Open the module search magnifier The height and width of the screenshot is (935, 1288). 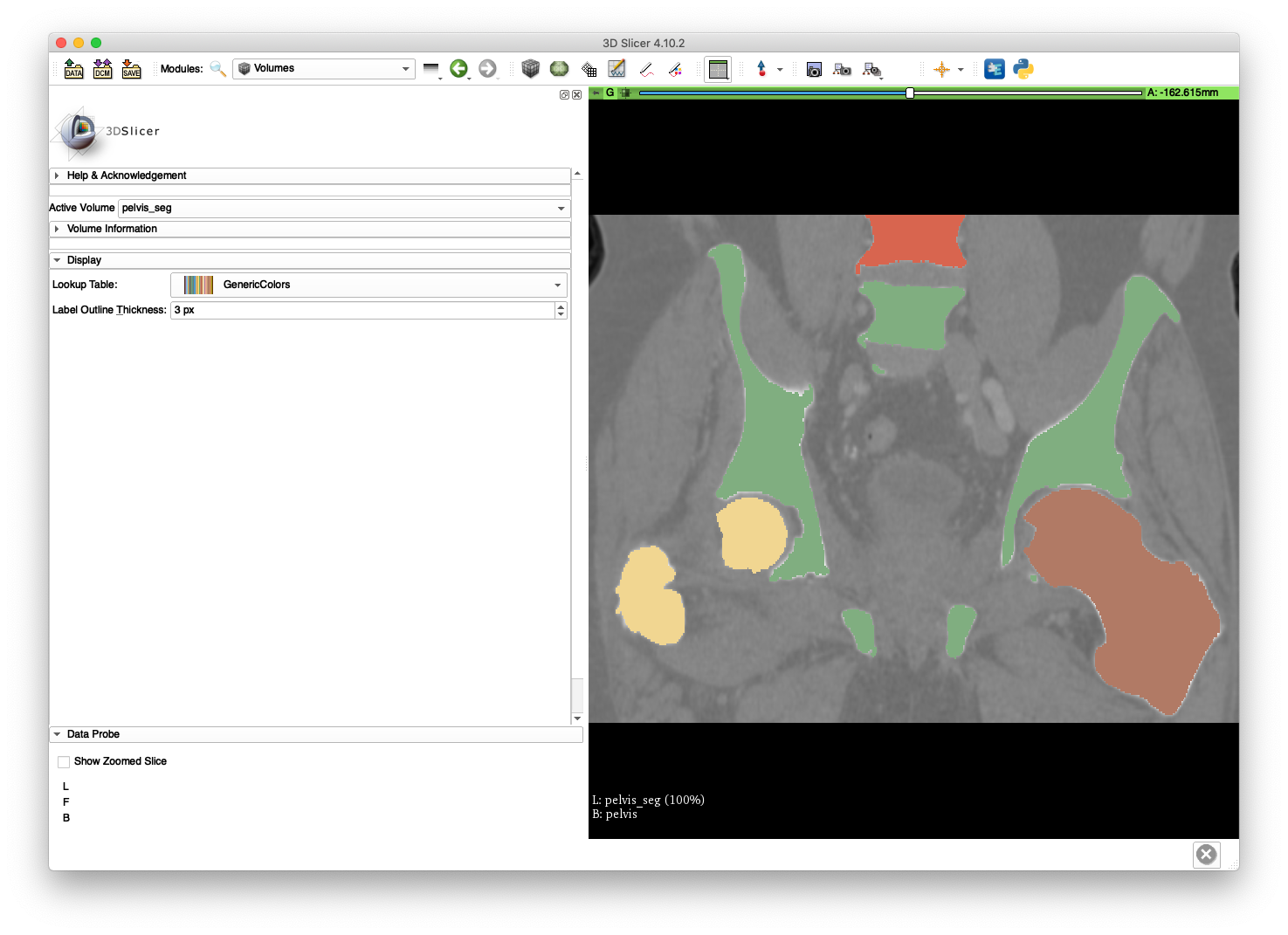click(x=218, y=69)
